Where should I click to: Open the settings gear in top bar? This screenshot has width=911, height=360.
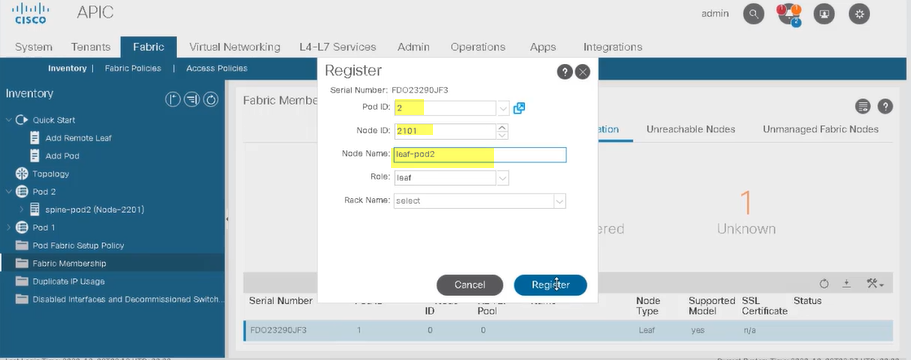[859, 14]
